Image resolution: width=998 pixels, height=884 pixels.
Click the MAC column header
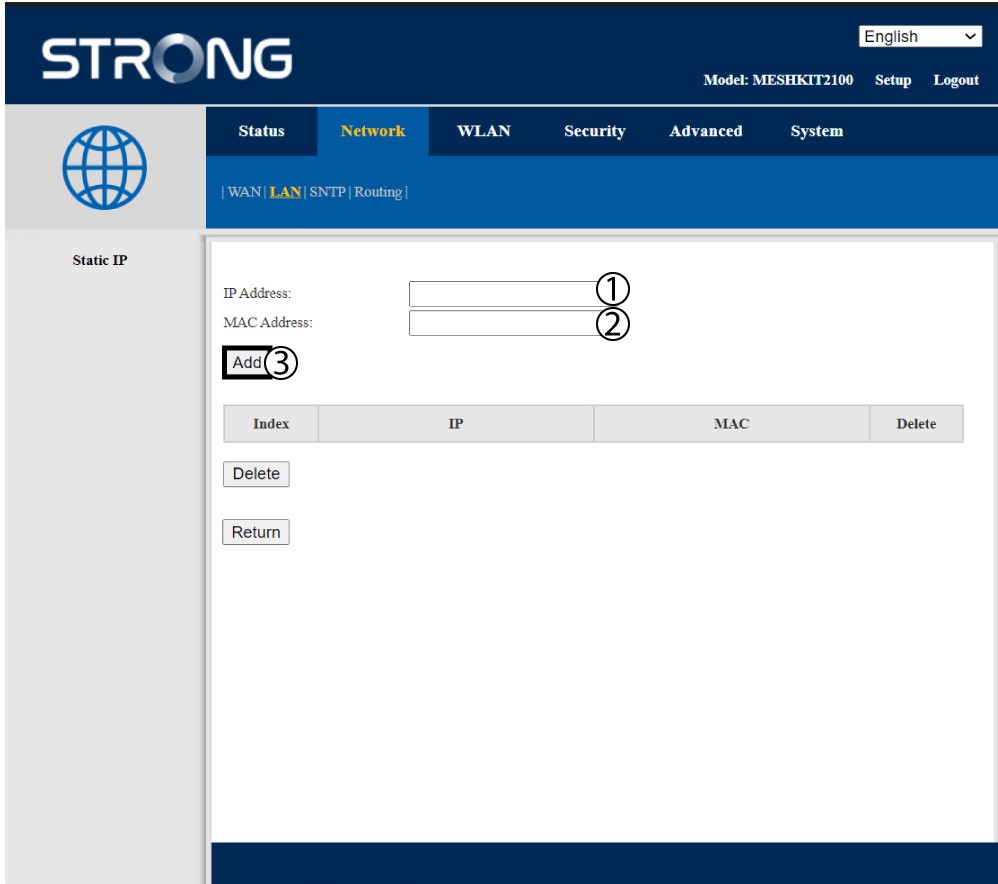[731, 424]
